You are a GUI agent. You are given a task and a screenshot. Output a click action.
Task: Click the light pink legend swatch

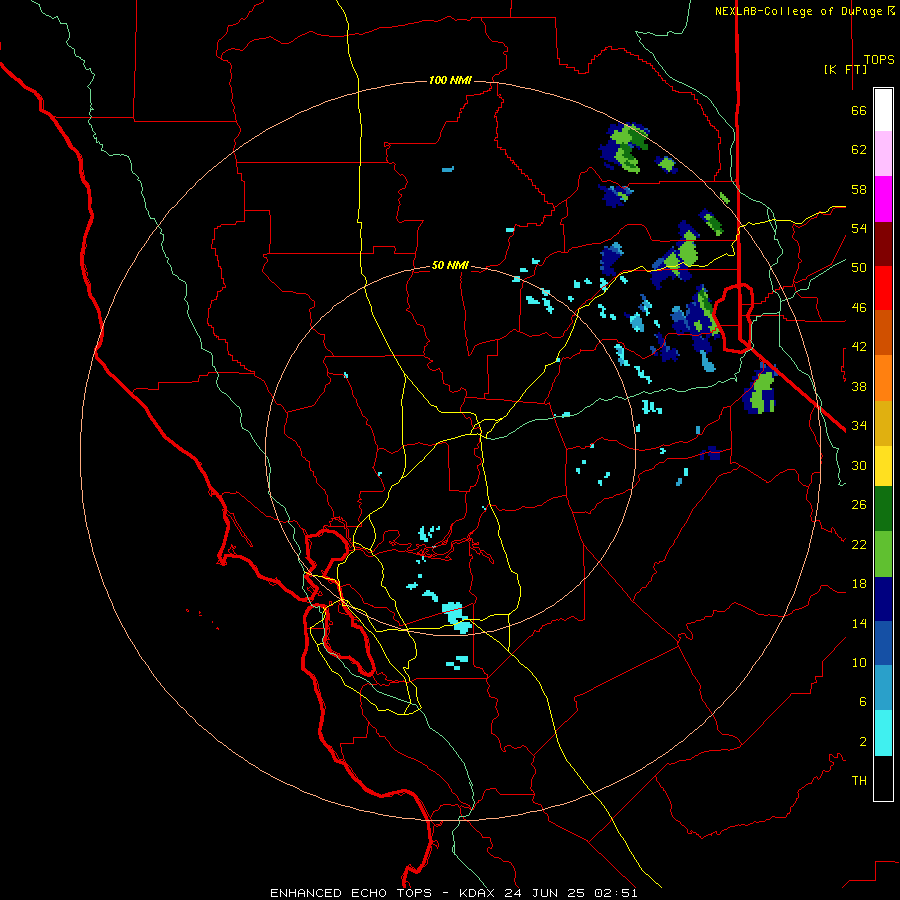883,153
